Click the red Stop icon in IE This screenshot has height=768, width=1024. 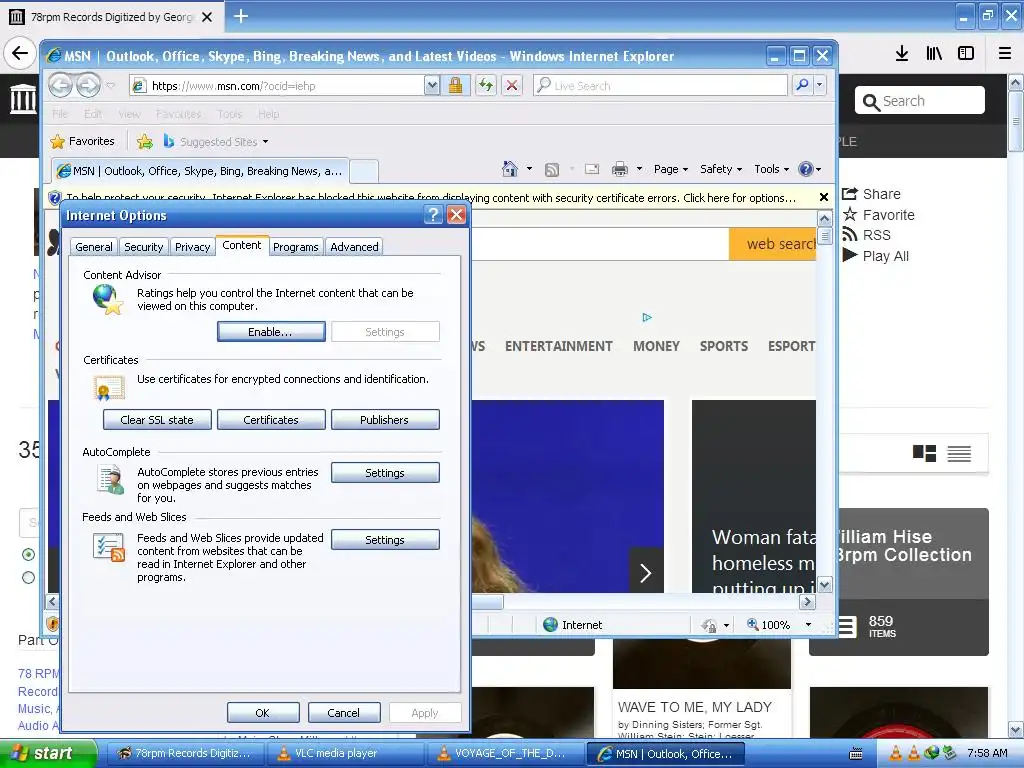(512, 85)
